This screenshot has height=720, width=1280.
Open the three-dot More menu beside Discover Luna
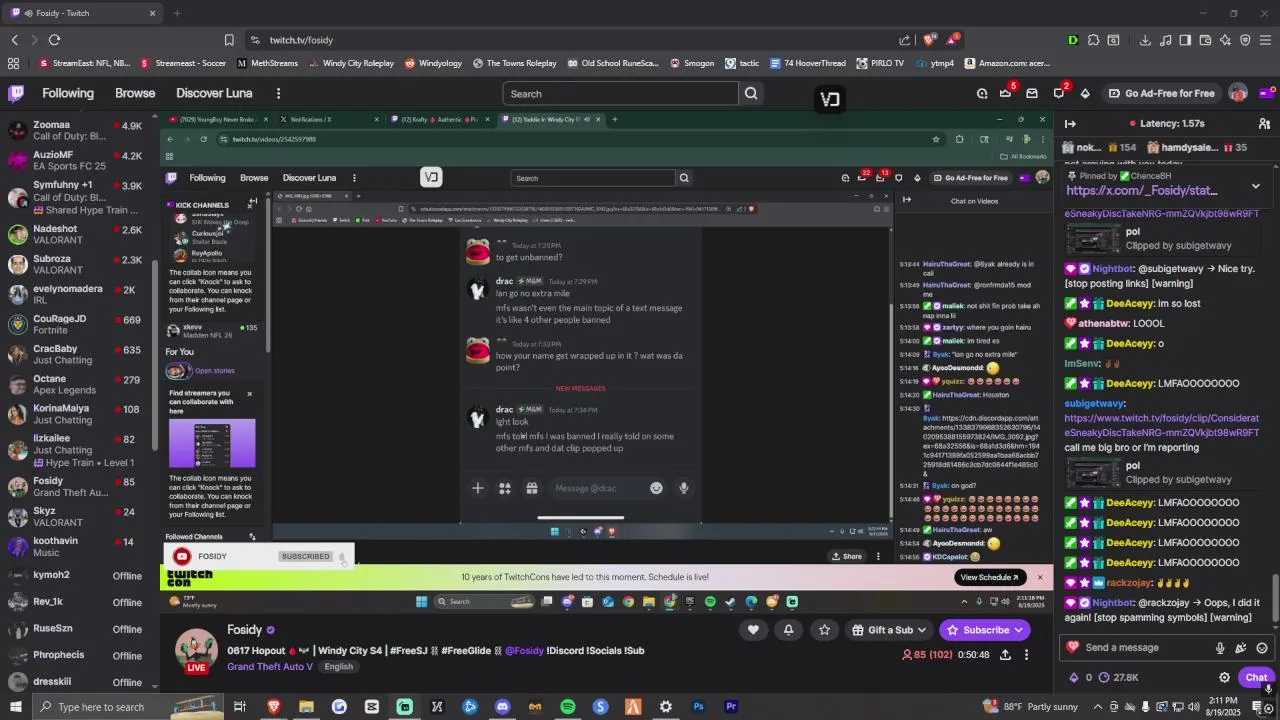(278, 93)
